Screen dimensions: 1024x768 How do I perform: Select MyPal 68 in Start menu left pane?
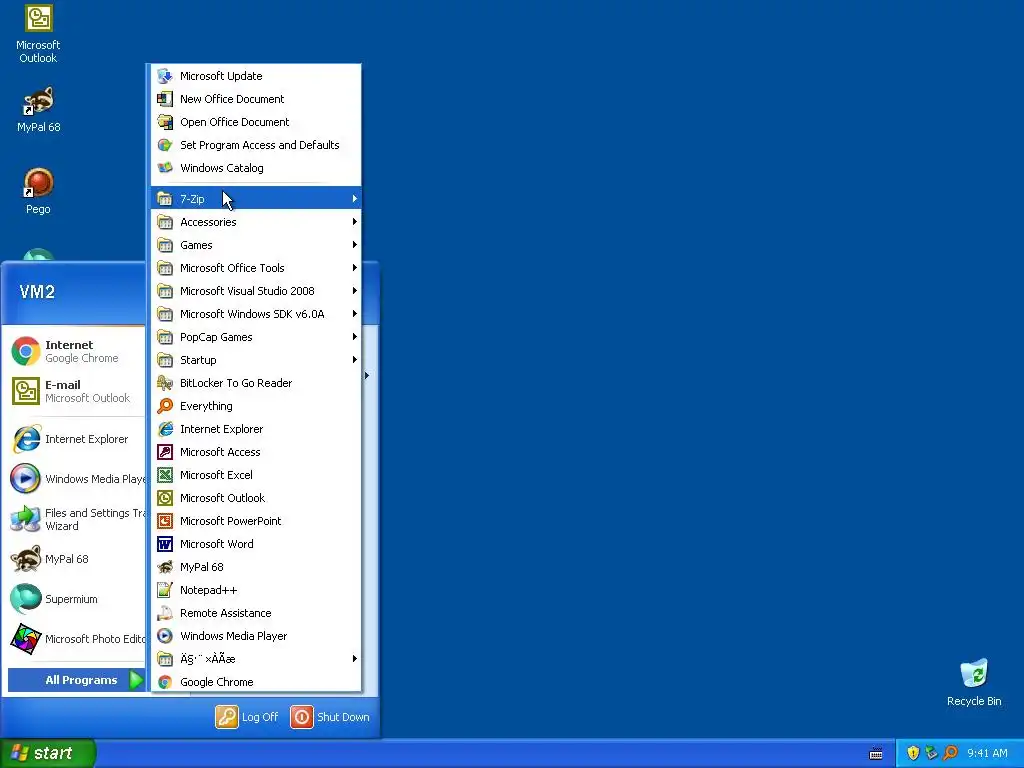(x=76, y=559)
